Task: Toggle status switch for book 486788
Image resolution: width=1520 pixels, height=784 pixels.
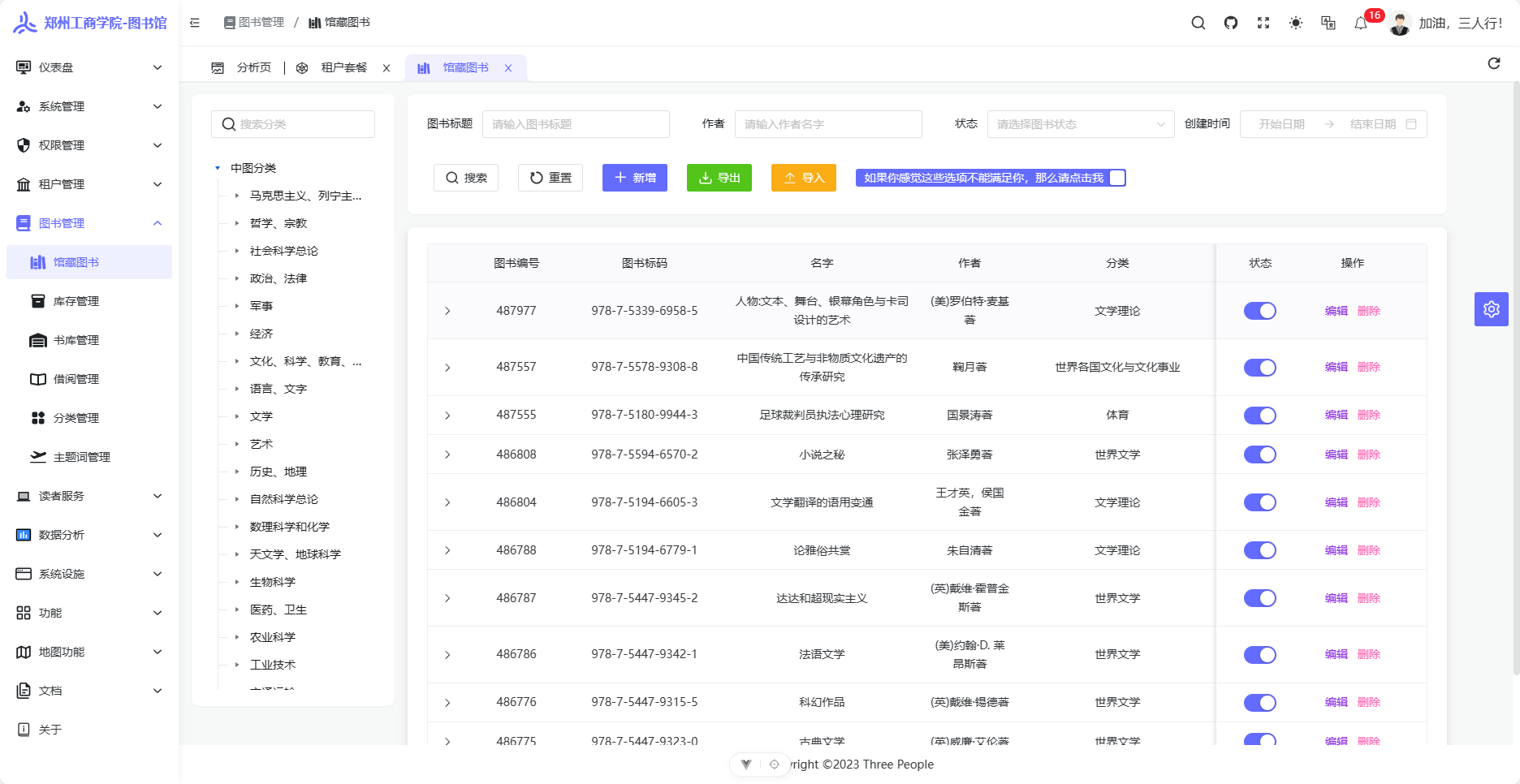Action: 1260,550
